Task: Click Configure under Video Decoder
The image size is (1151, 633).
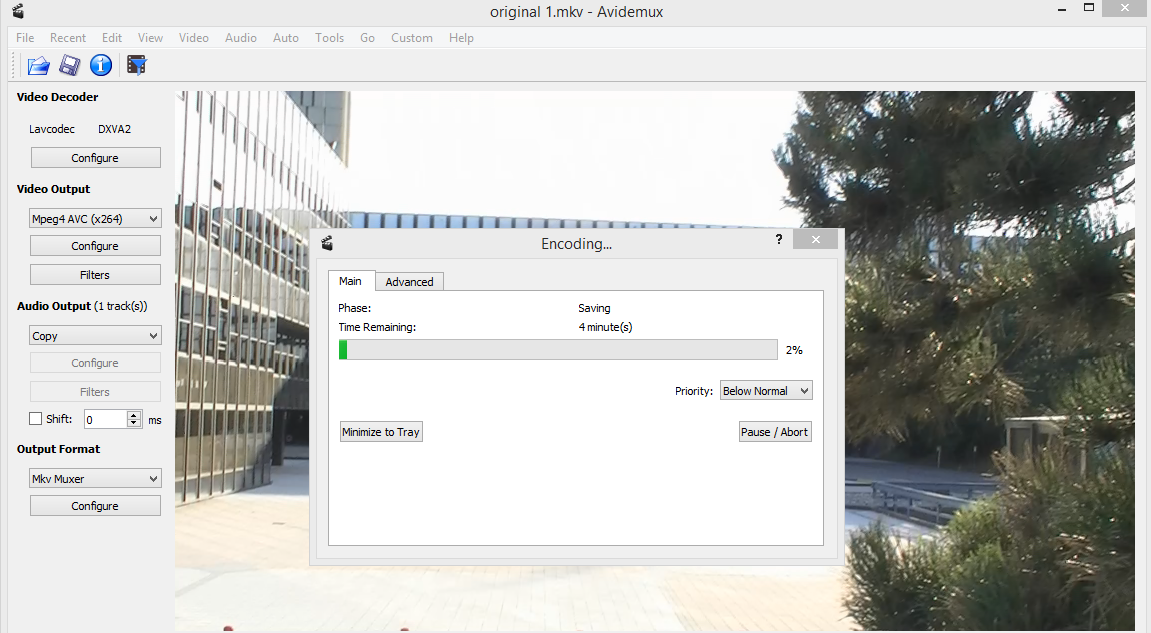Action: tap(95, 158)
